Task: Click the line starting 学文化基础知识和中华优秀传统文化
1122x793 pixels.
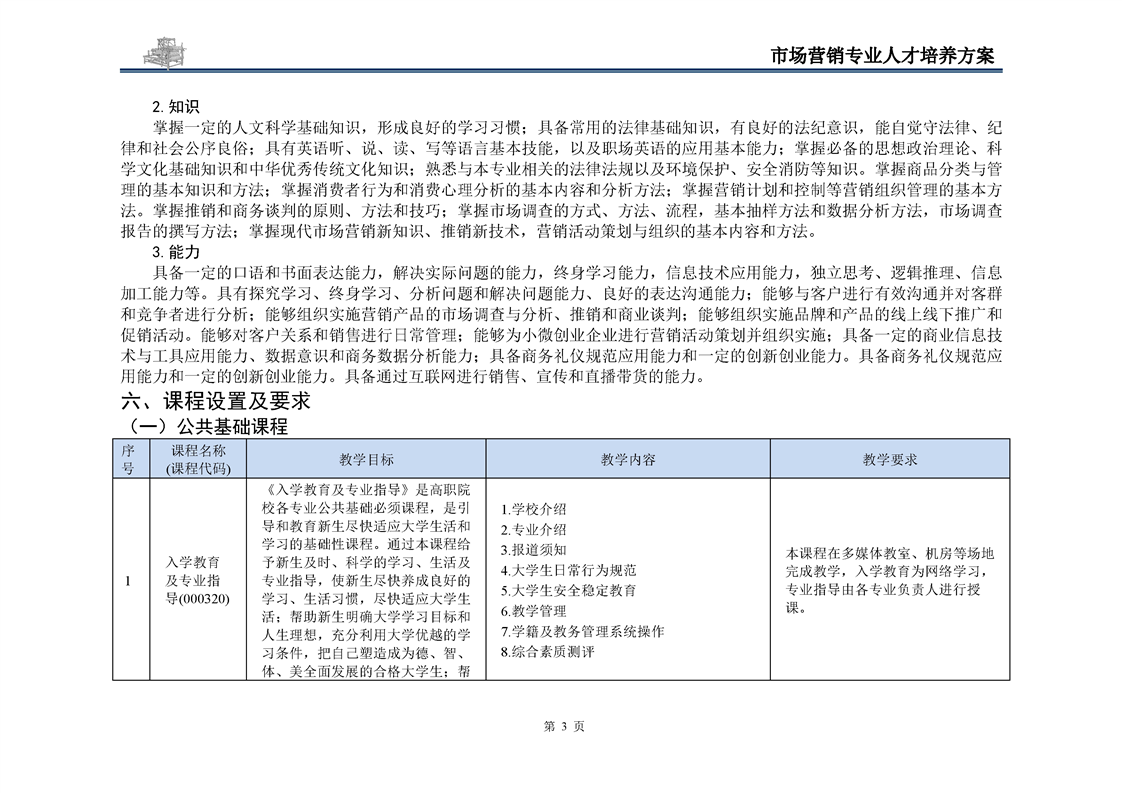Action: [562, 170]
